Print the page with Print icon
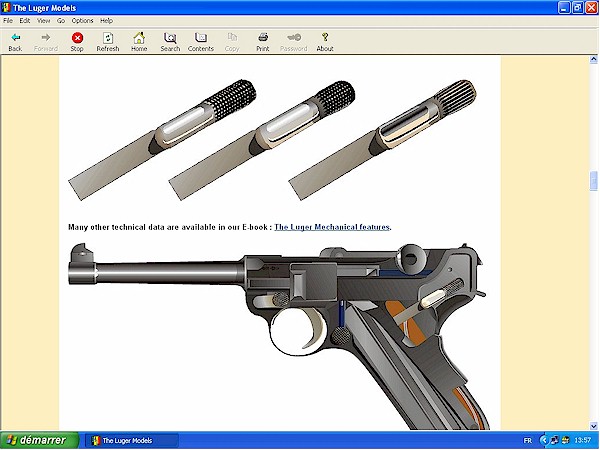The width and height of the screenshot is (600, 450). coord(263,42)
